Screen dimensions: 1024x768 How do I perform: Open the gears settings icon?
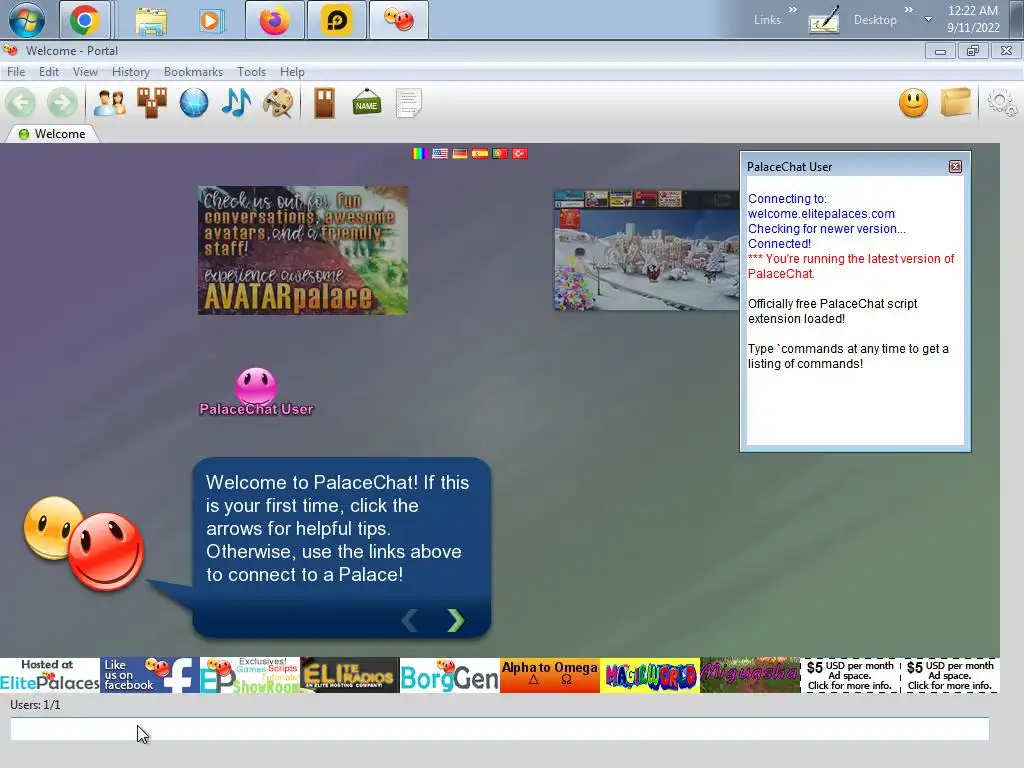[1002, 103]
